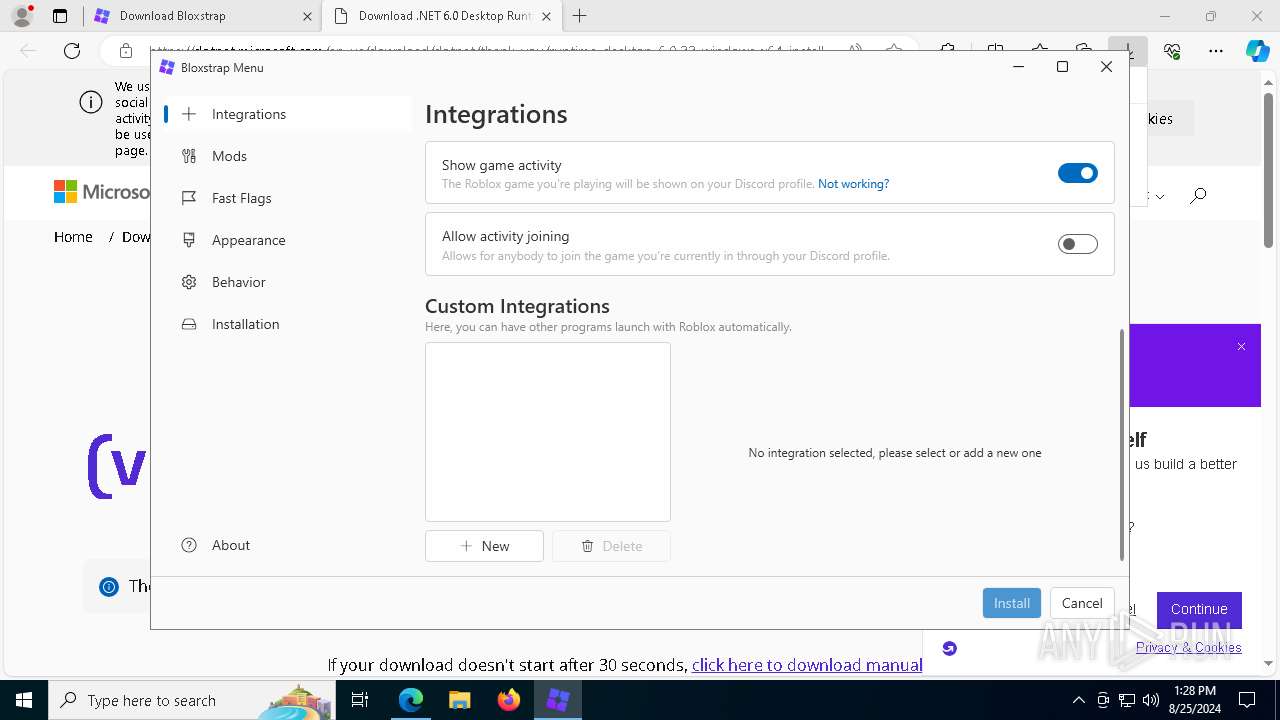The height and width of the screenshot is (720, 1280).
Task: Open a new browser tab
Action: [580, 16]
